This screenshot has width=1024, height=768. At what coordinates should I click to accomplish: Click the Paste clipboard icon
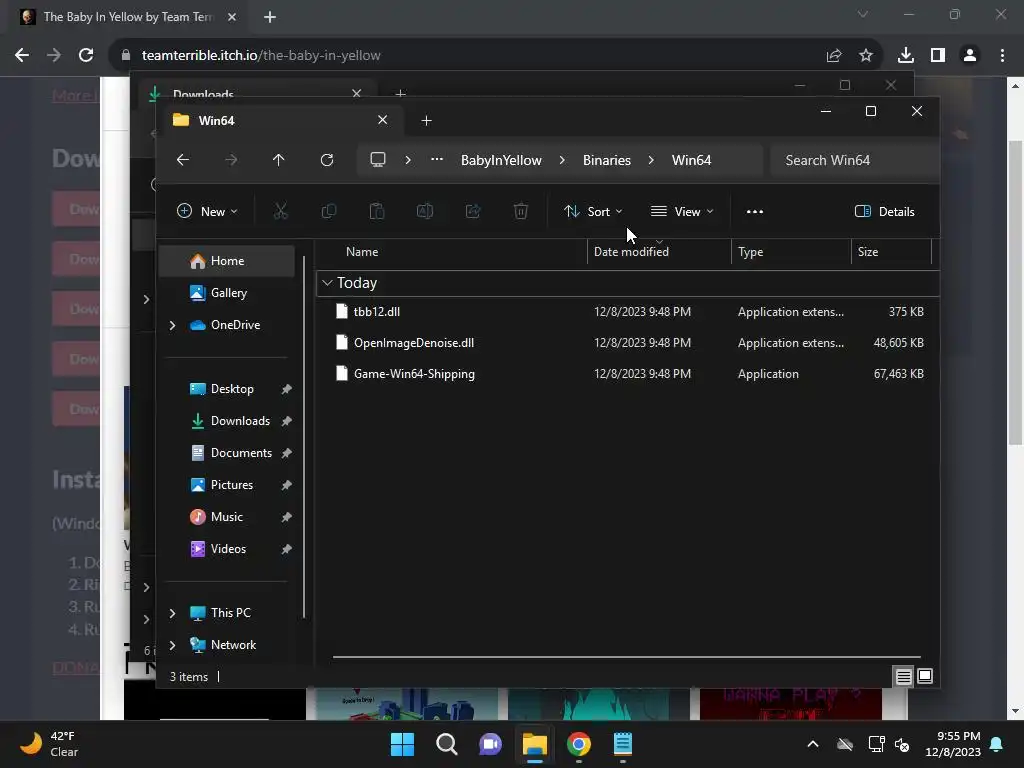click(x=377, y=211)
